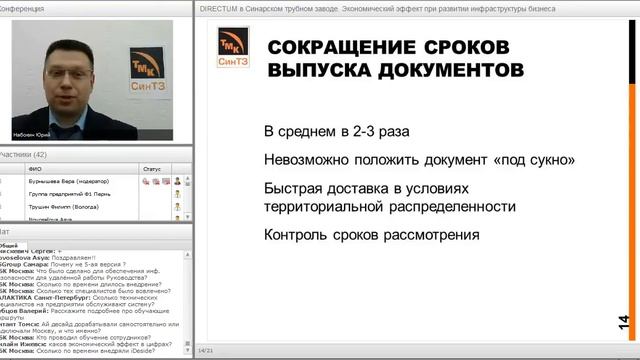Screen dimensions: 640x360
Task: Click the presentation title bar starting with DIRECTUM
Action: click(x=378, y=9)
